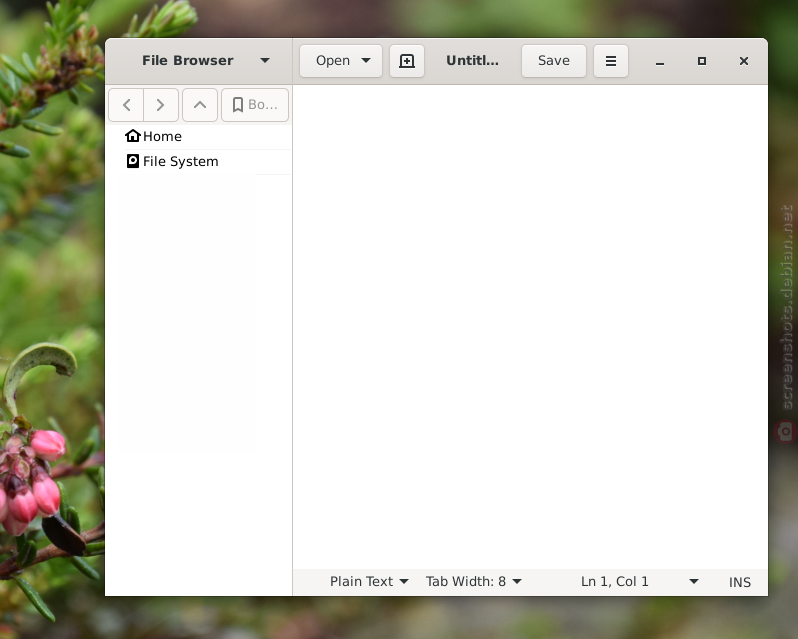Image resolution: width=798 pixels, height=639 pixels.
Task: Open the Tab Width: 8 dropdown
Action: [x=474, y=582]
